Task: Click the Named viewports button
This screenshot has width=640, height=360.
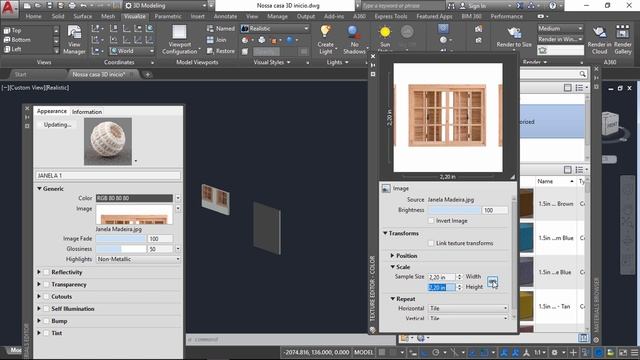Action: click(x=220, y=29)
